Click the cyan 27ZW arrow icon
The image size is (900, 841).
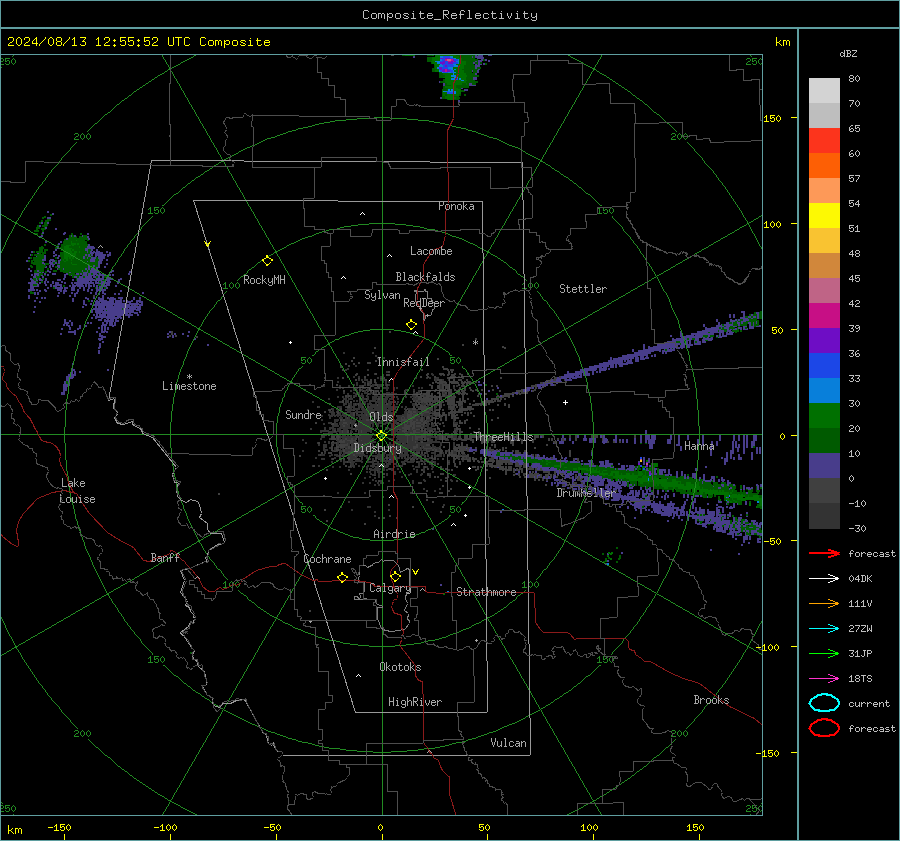click(x=824, y=629)
